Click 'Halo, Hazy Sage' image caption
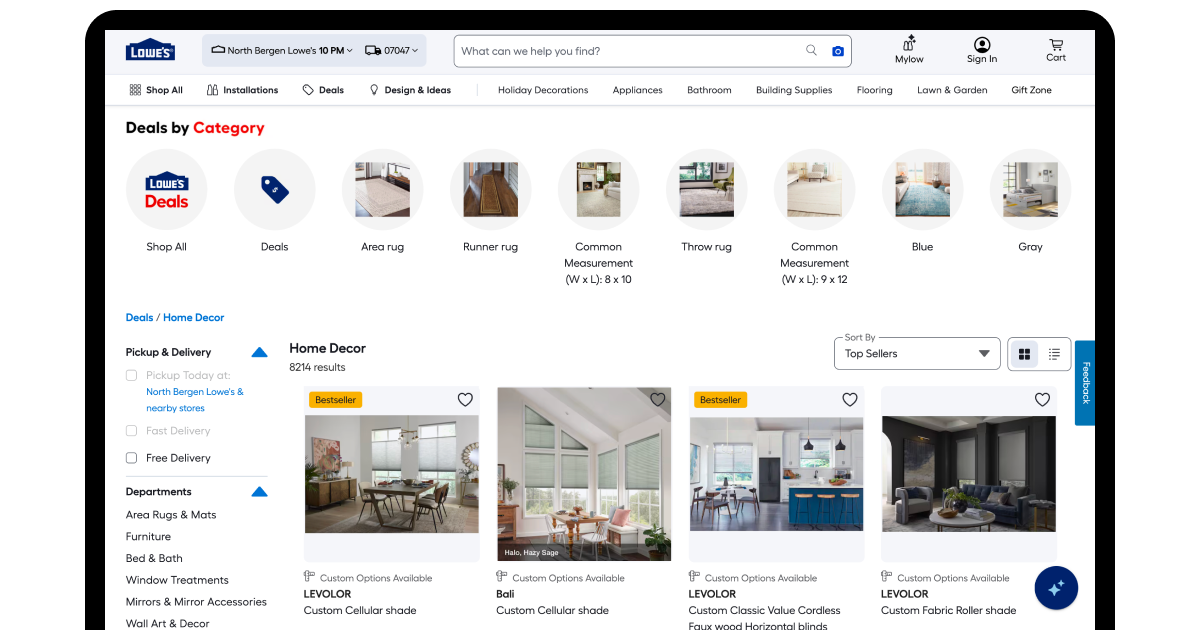This screenshot has height=630, width=1200. [531, 553]
